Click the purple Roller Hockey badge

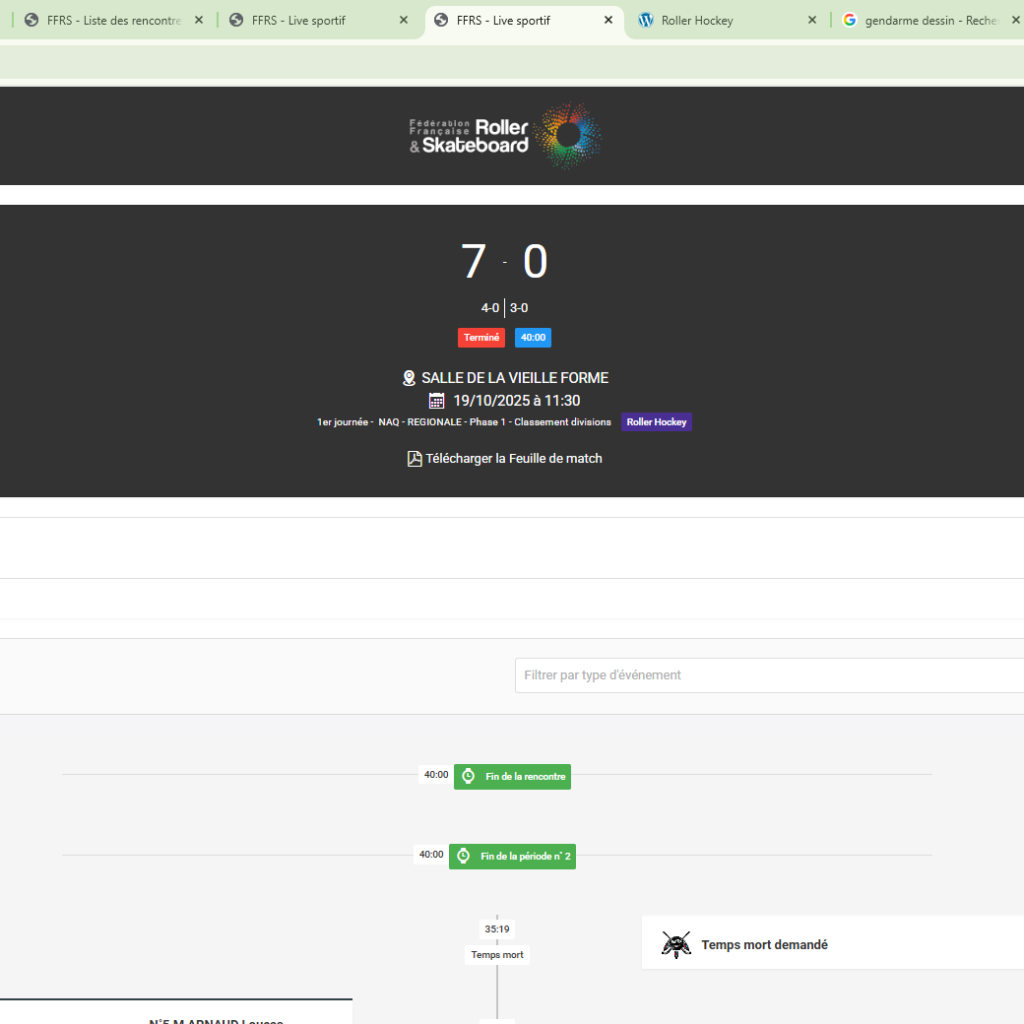pos(656,422)
